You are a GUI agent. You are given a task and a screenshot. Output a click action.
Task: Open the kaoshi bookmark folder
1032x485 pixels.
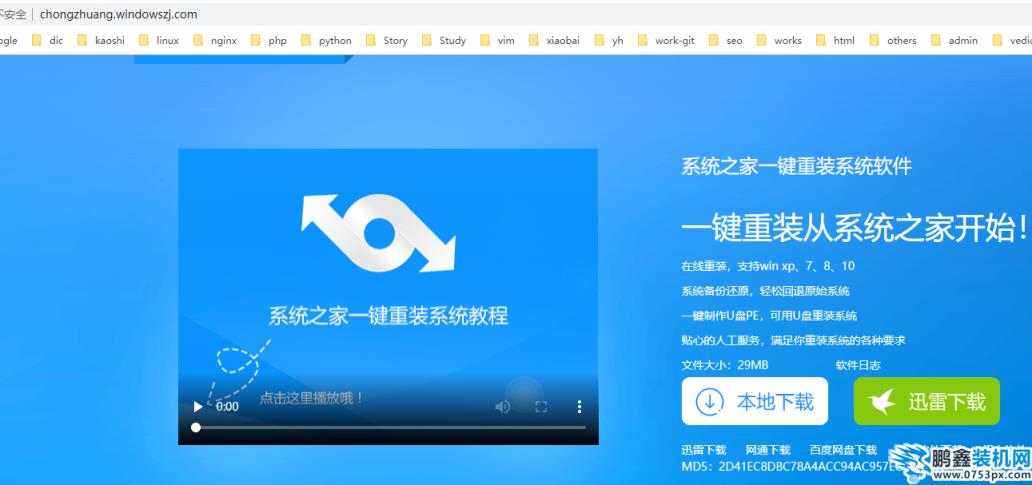click(x=101, y=40)
